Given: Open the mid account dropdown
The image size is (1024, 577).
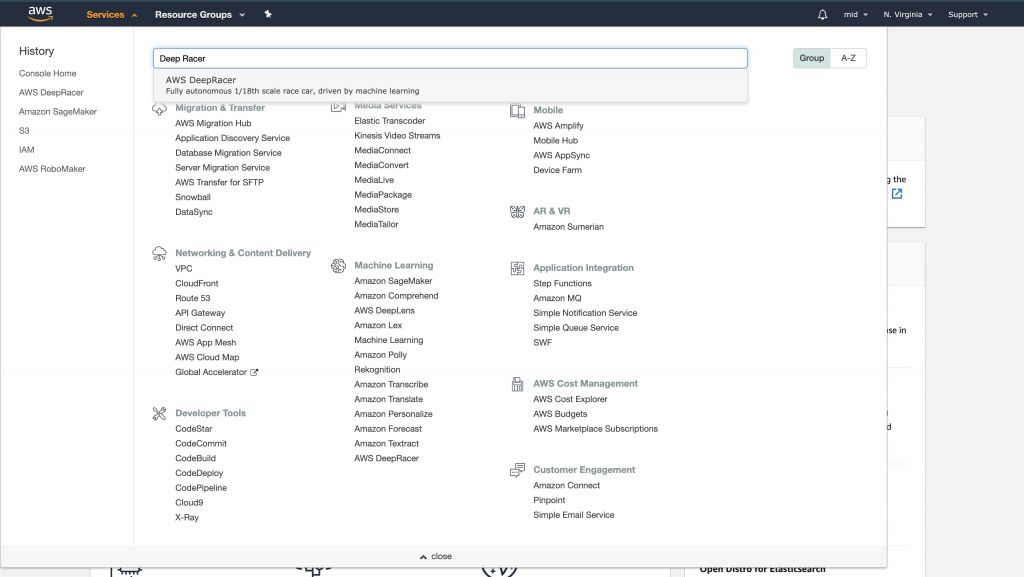Looking at the screenshot, I should (856, 14).
